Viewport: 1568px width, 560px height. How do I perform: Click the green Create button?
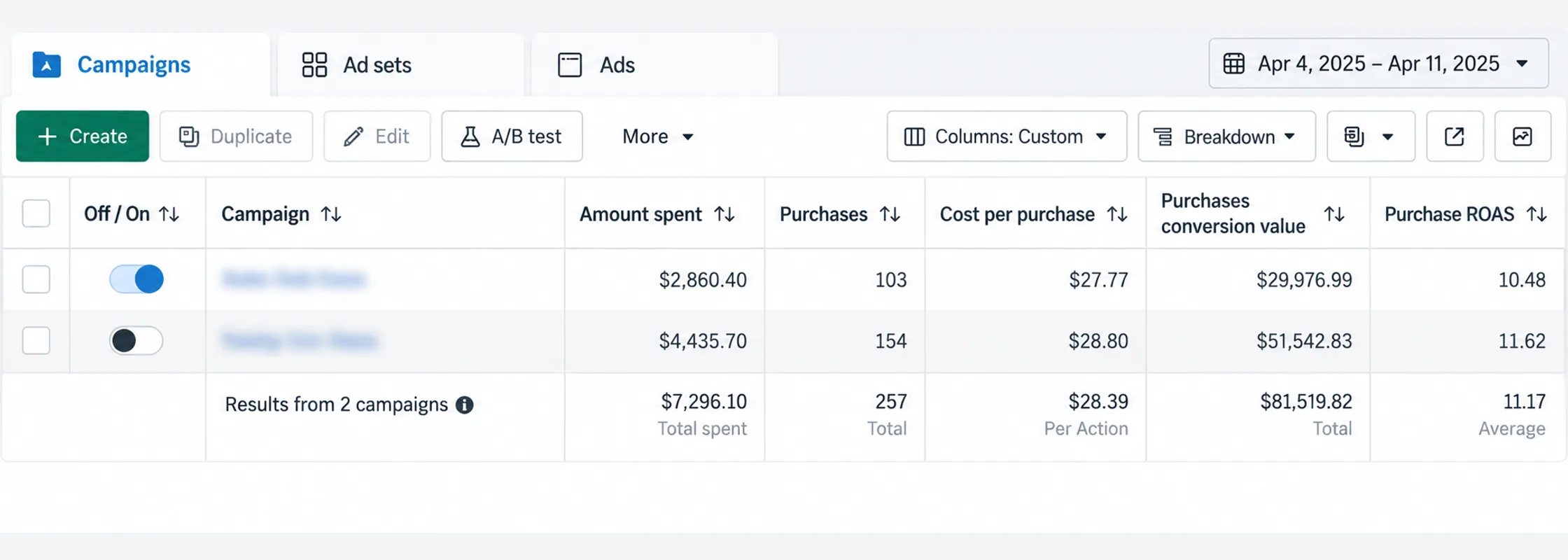[83, 136]
